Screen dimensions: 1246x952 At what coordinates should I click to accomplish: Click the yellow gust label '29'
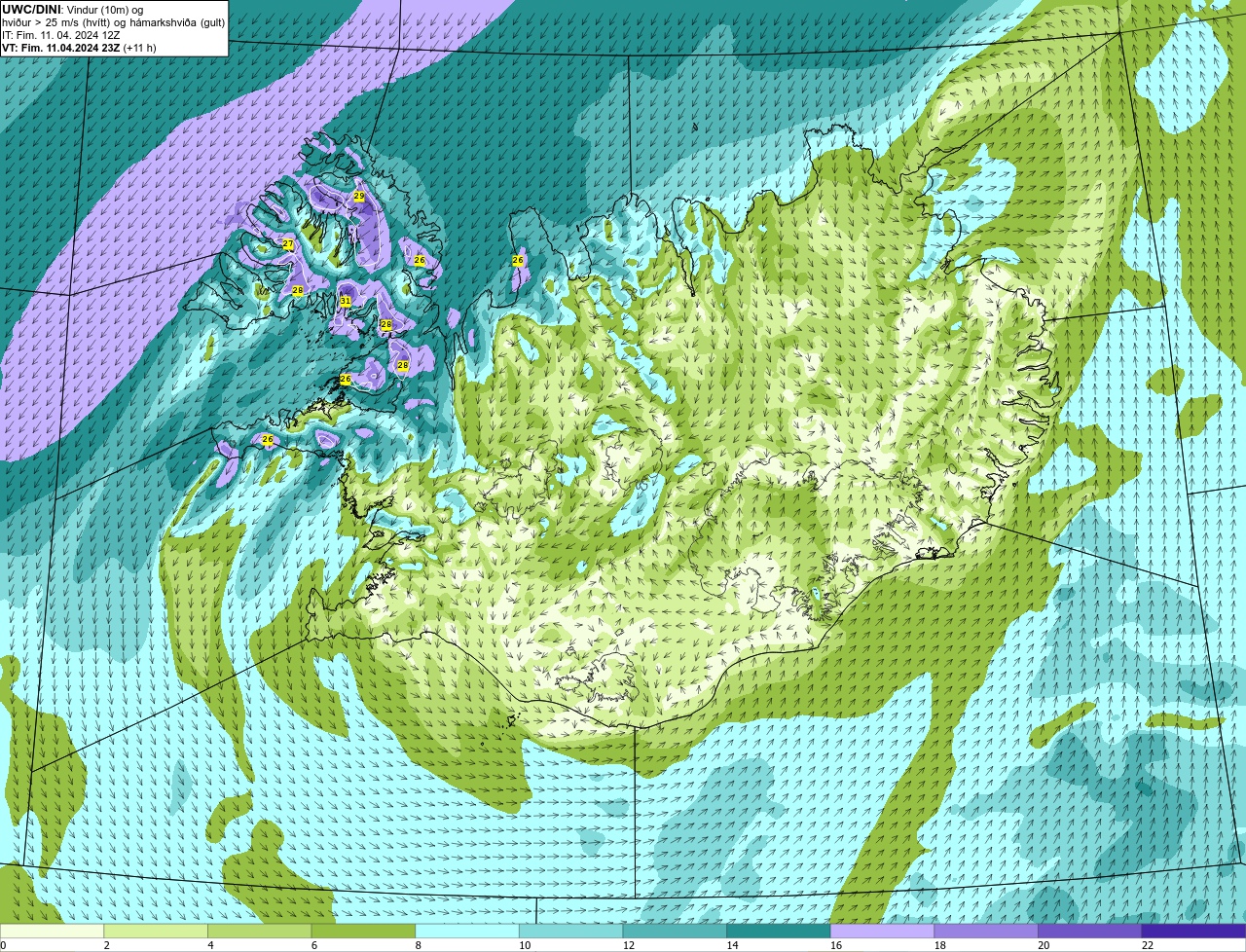coord(359,197)
